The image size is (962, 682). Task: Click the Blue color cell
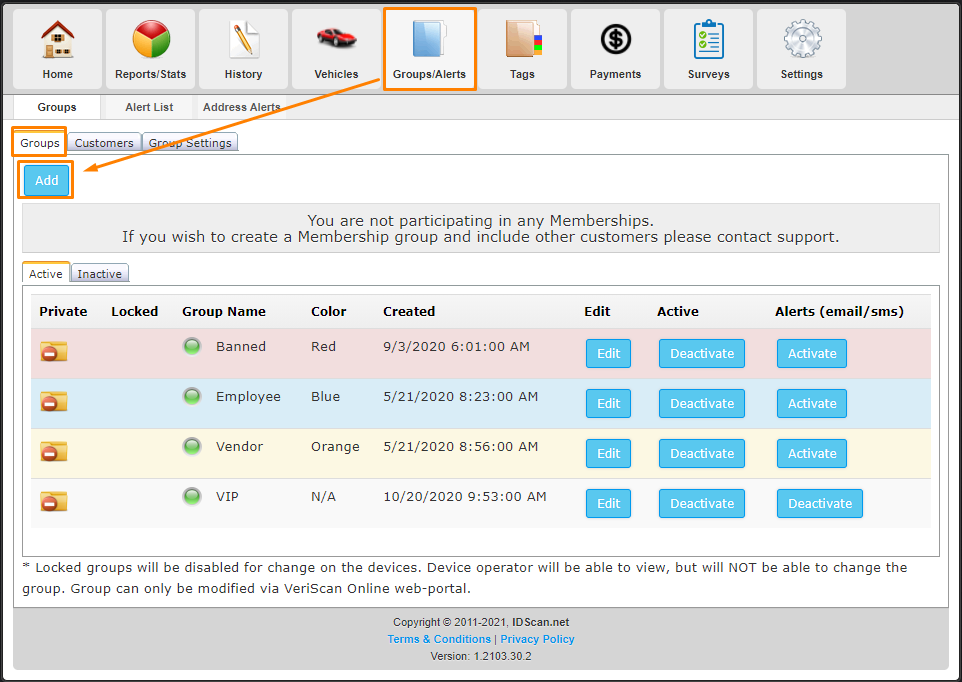[325, 397]
